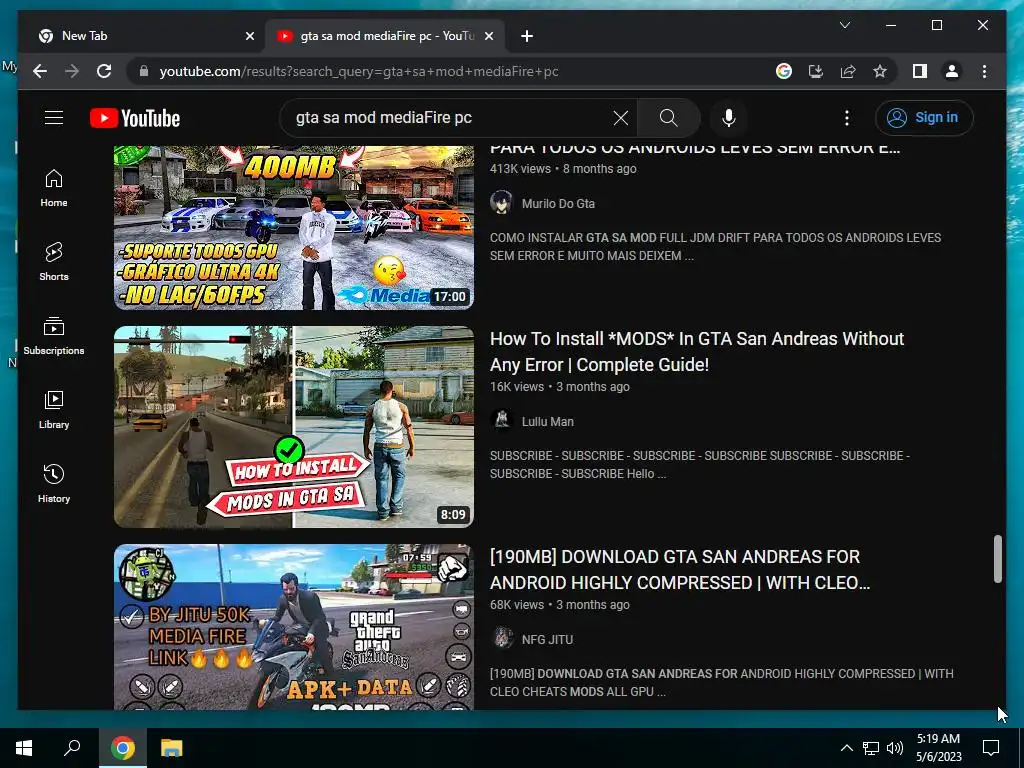The height and width of the screenshot is (768, 1024).
Task: Click page vertical scrollbar thumb
Action: (x=997, y=559)
